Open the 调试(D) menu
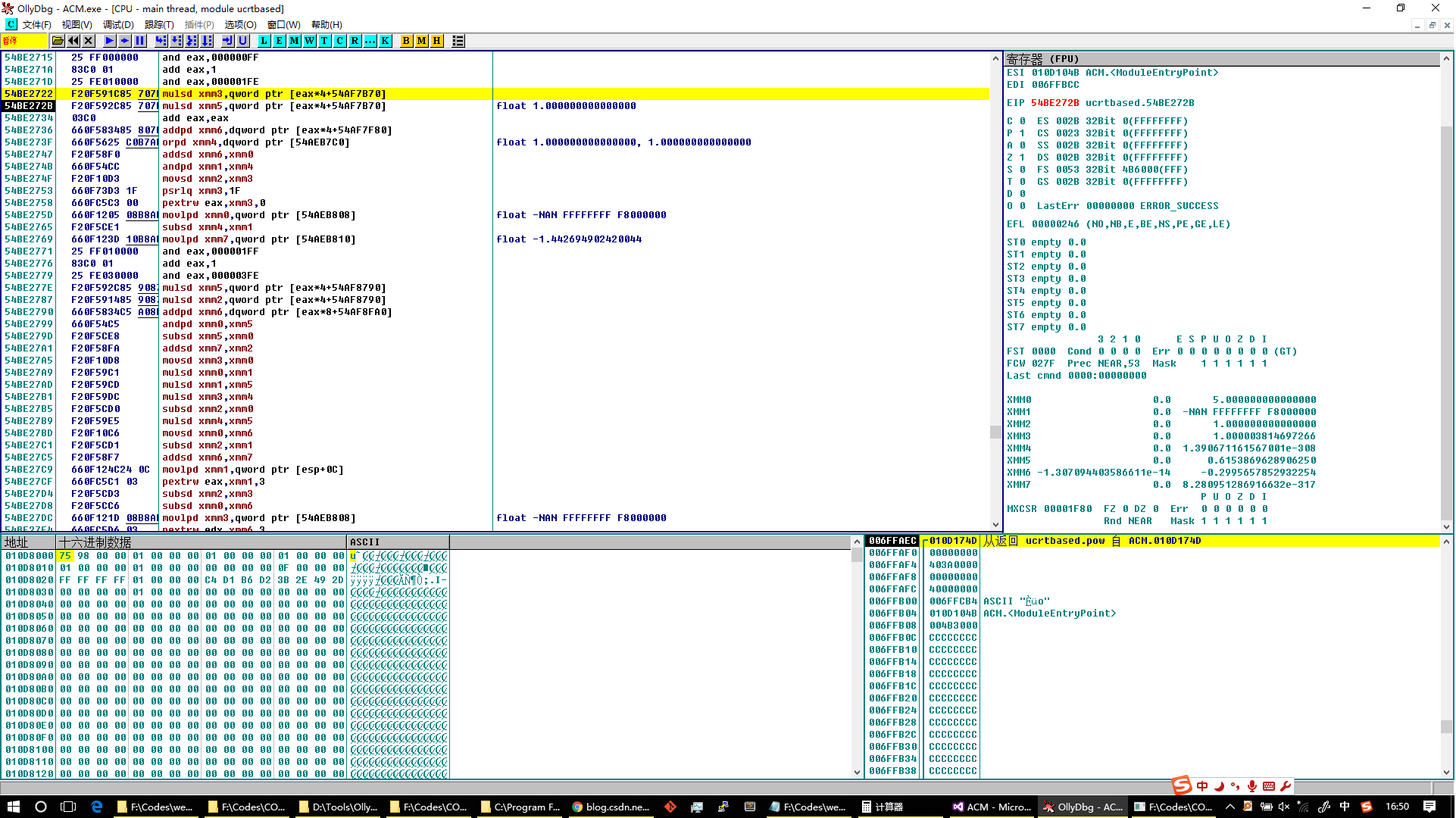Viewport: 1456px width, 818px height. (118, 25)
